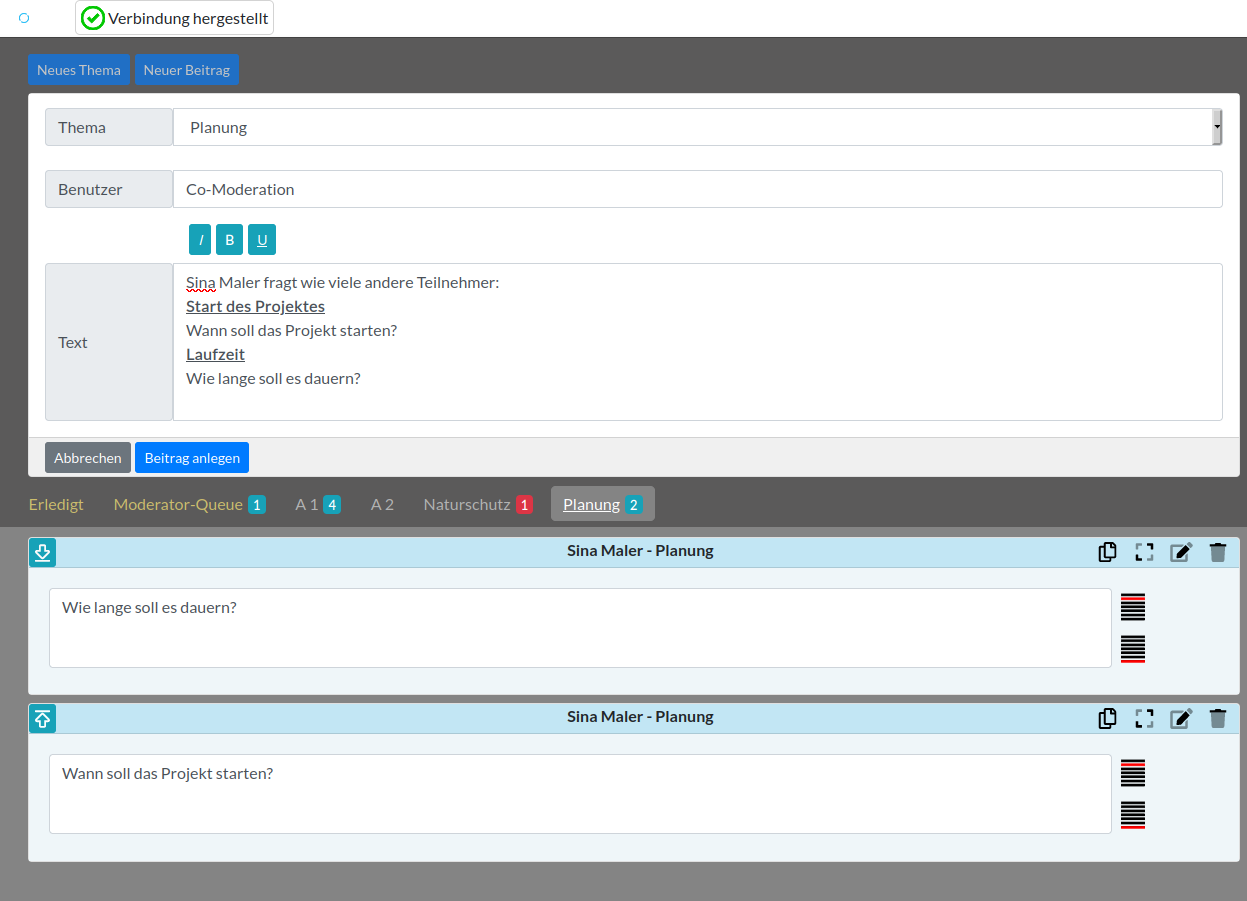The image size is (1247, 901).
Task: Click red-top lines icon beside 'Wie lange' post
Action: 1132,606
